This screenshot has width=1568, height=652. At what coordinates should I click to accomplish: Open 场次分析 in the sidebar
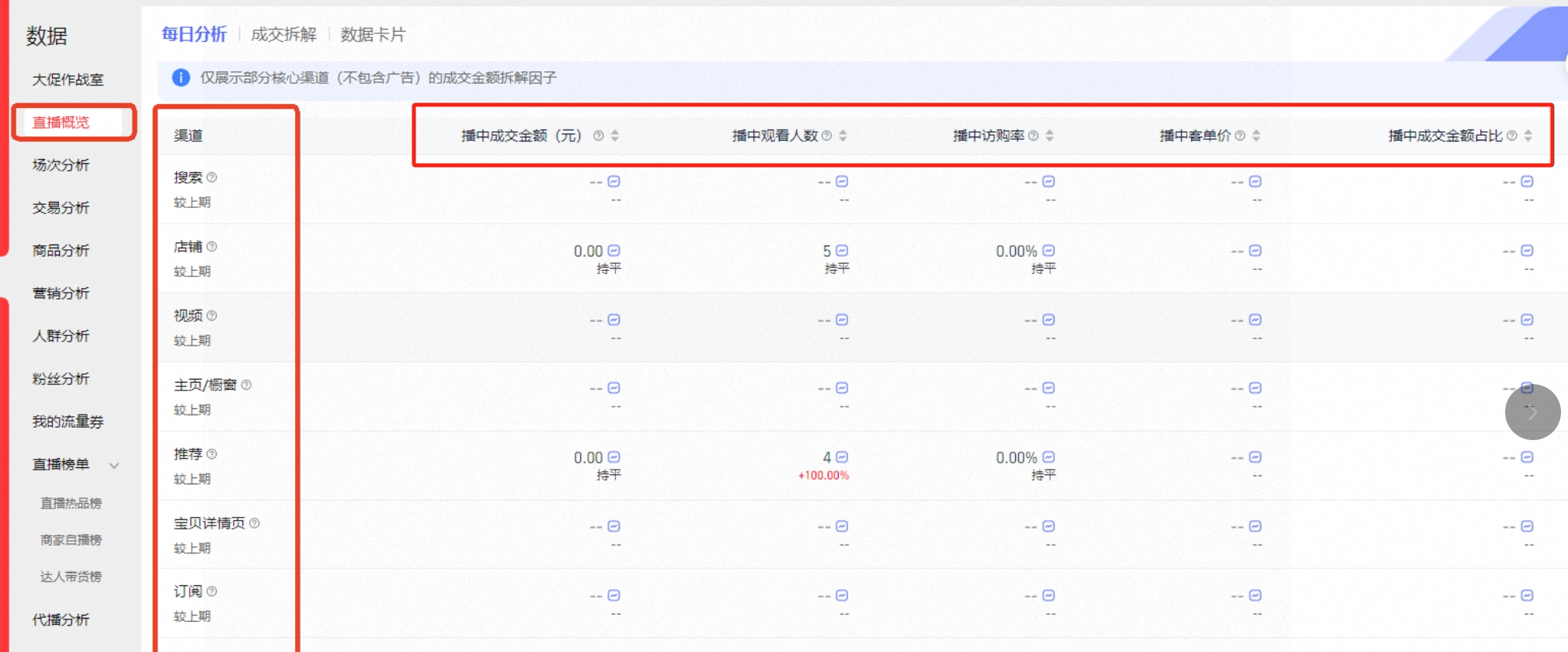click(61, 165)
